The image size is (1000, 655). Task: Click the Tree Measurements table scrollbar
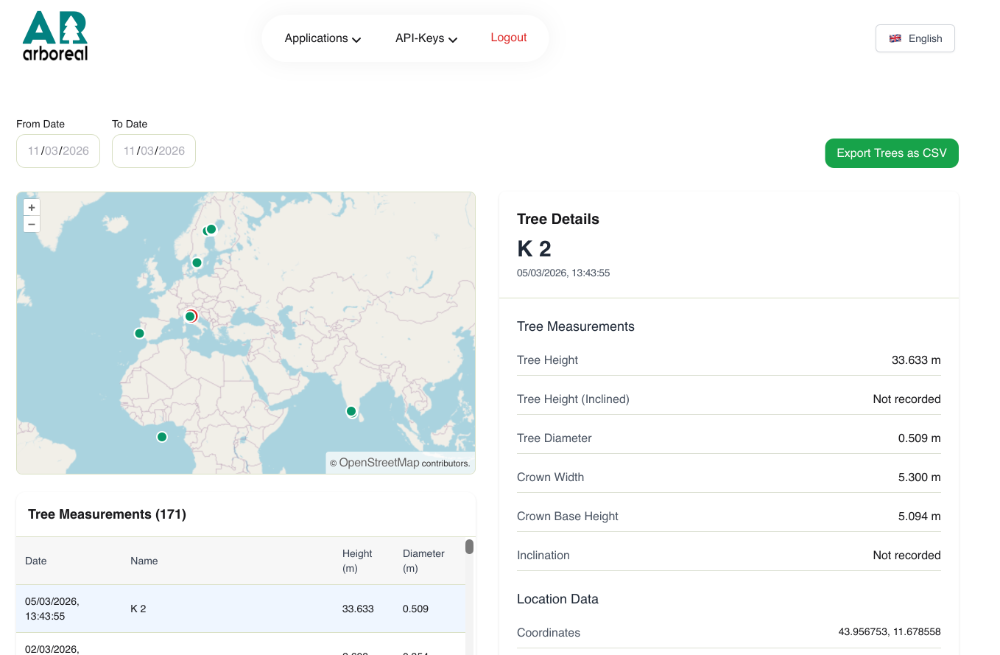click(x=469, y=547)
